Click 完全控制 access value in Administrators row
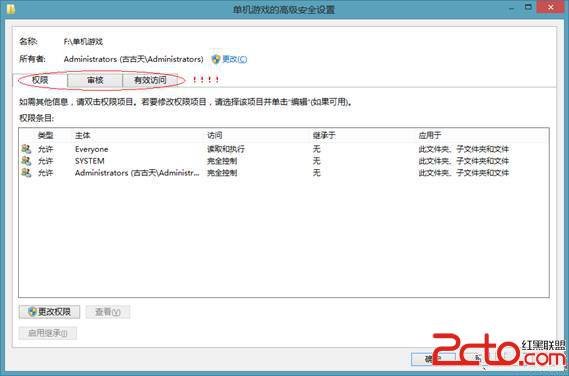The width and height of the screenshot is (569, 376). (222, 173)
